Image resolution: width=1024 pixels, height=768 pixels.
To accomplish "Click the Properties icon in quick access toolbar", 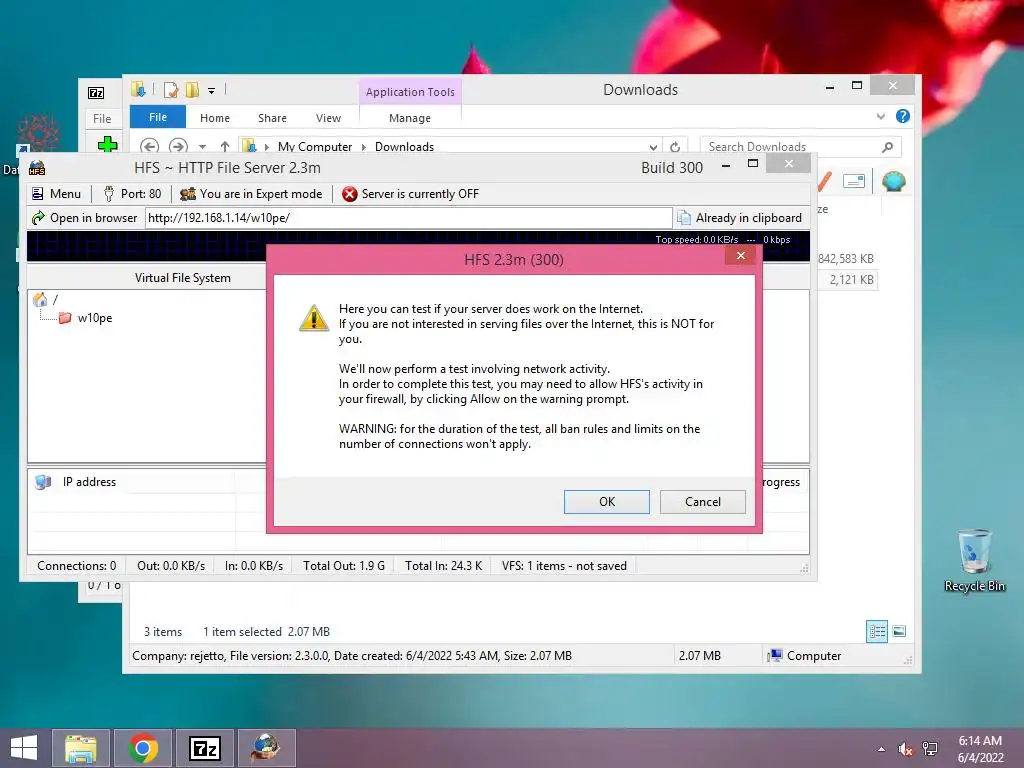I will click(x=171, y=90).
